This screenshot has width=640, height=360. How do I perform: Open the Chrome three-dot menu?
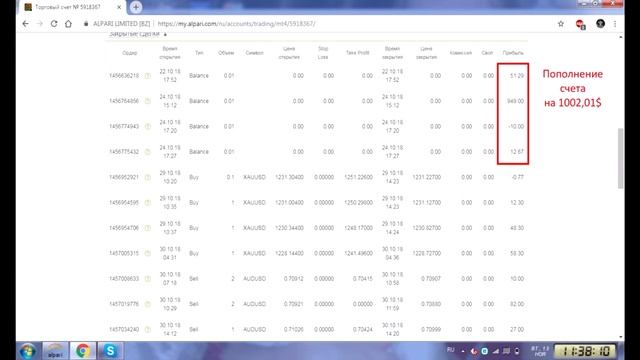point(615,24)
